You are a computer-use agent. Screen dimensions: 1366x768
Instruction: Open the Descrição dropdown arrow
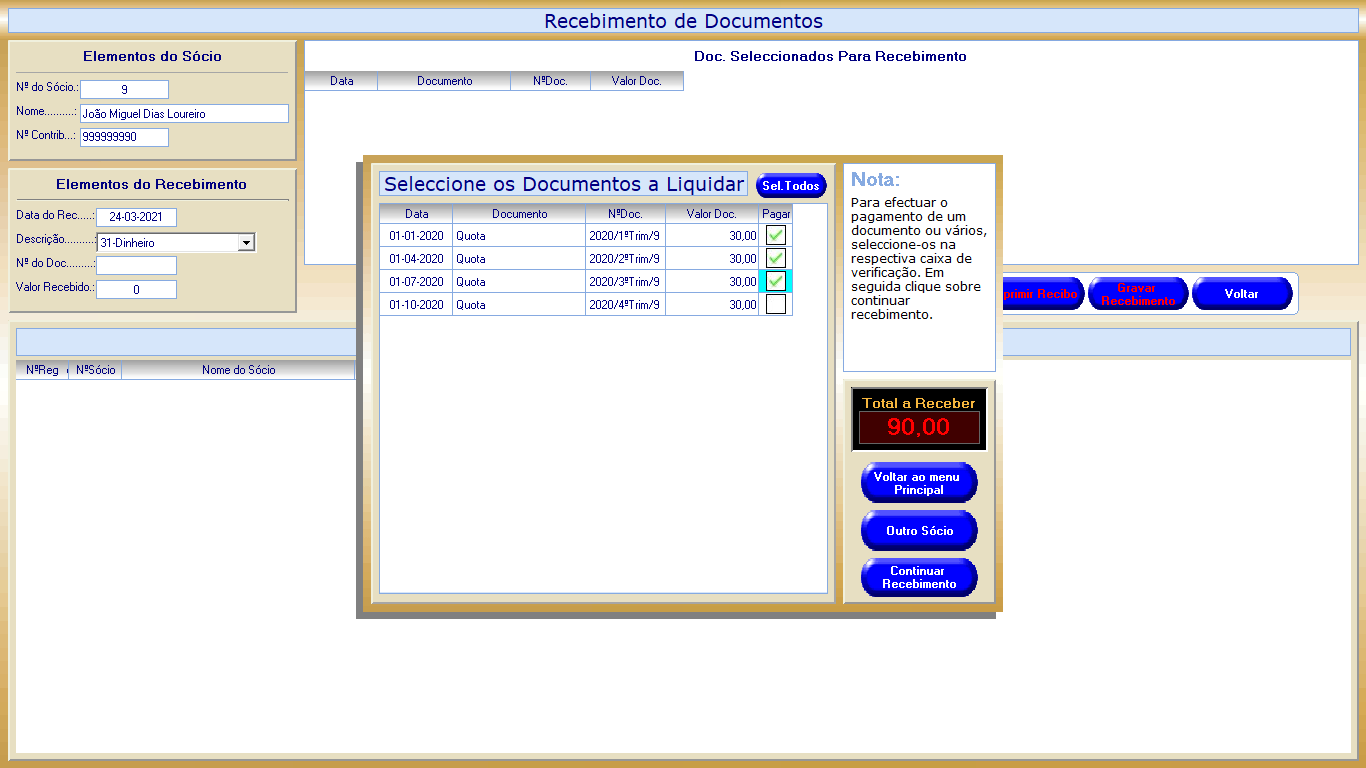[246, 243]
